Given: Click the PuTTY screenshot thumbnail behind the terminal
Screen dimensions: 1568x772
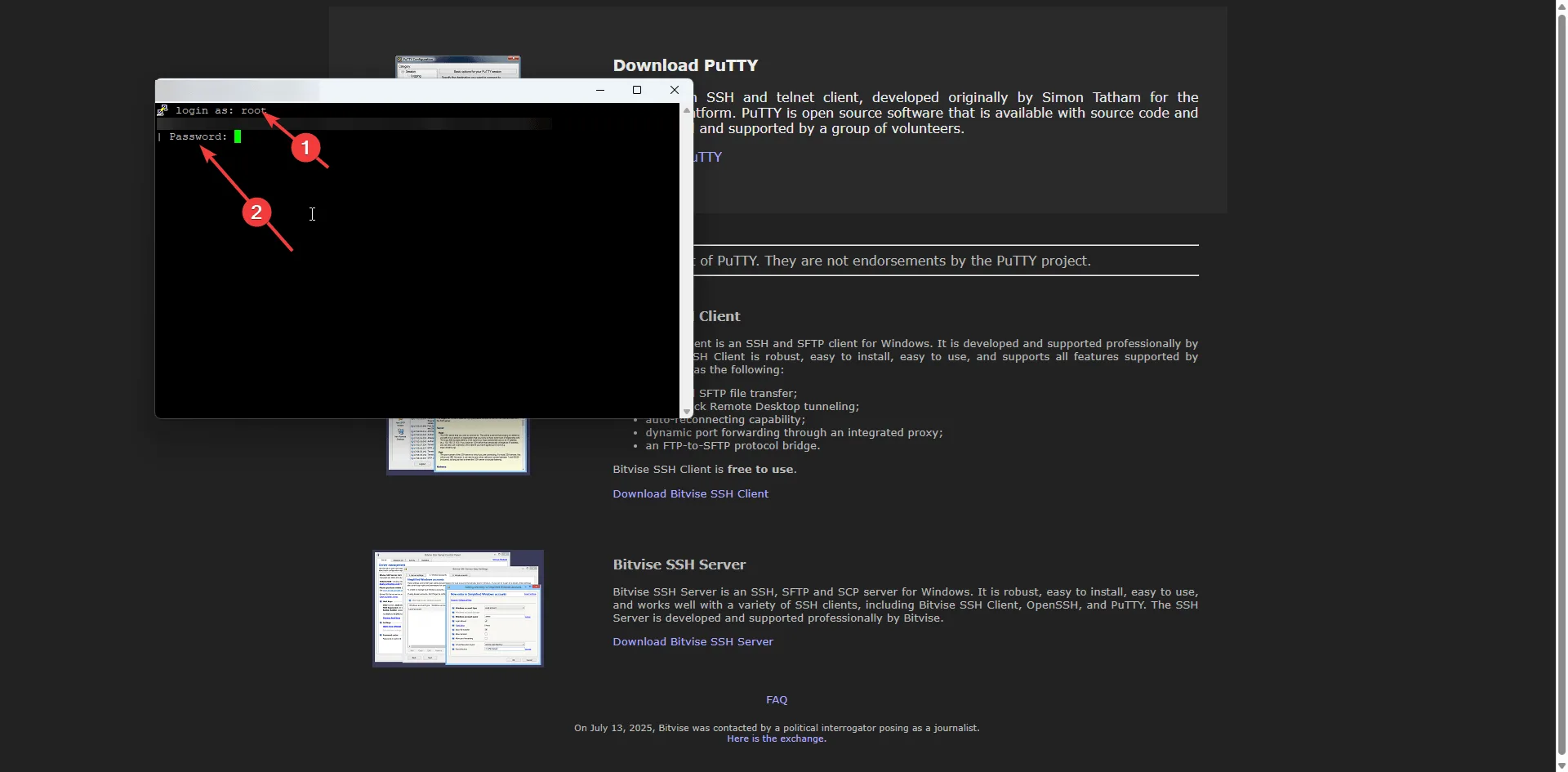Looking at the screenshot, I should click(457, 67).
